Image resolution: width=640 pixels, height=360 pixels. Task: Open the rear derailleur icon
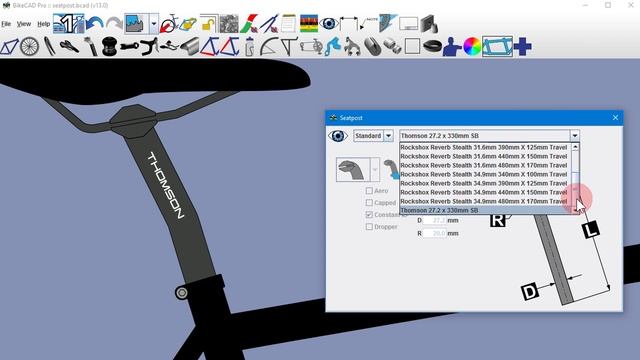(333, 47)
